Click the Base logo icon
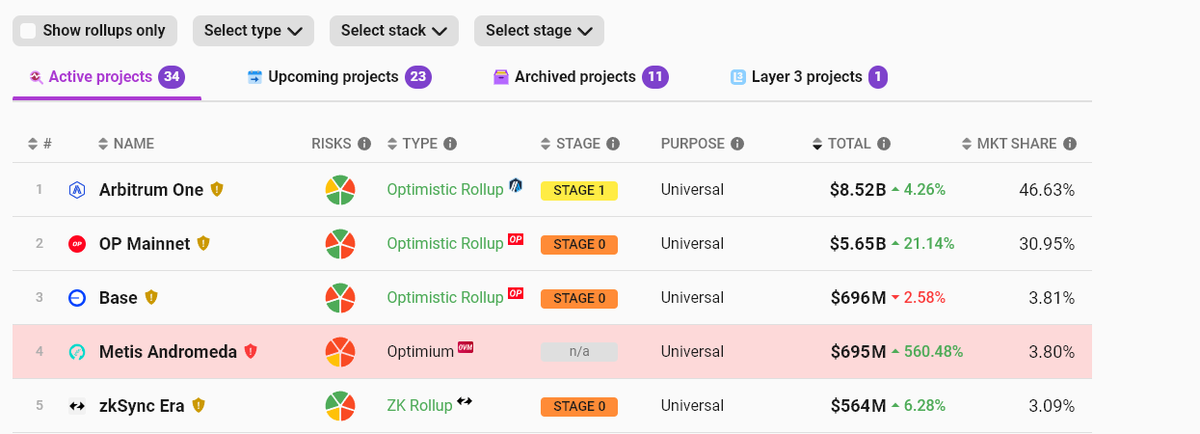Viewport: 1200px width, 434px height. (77, 298)
